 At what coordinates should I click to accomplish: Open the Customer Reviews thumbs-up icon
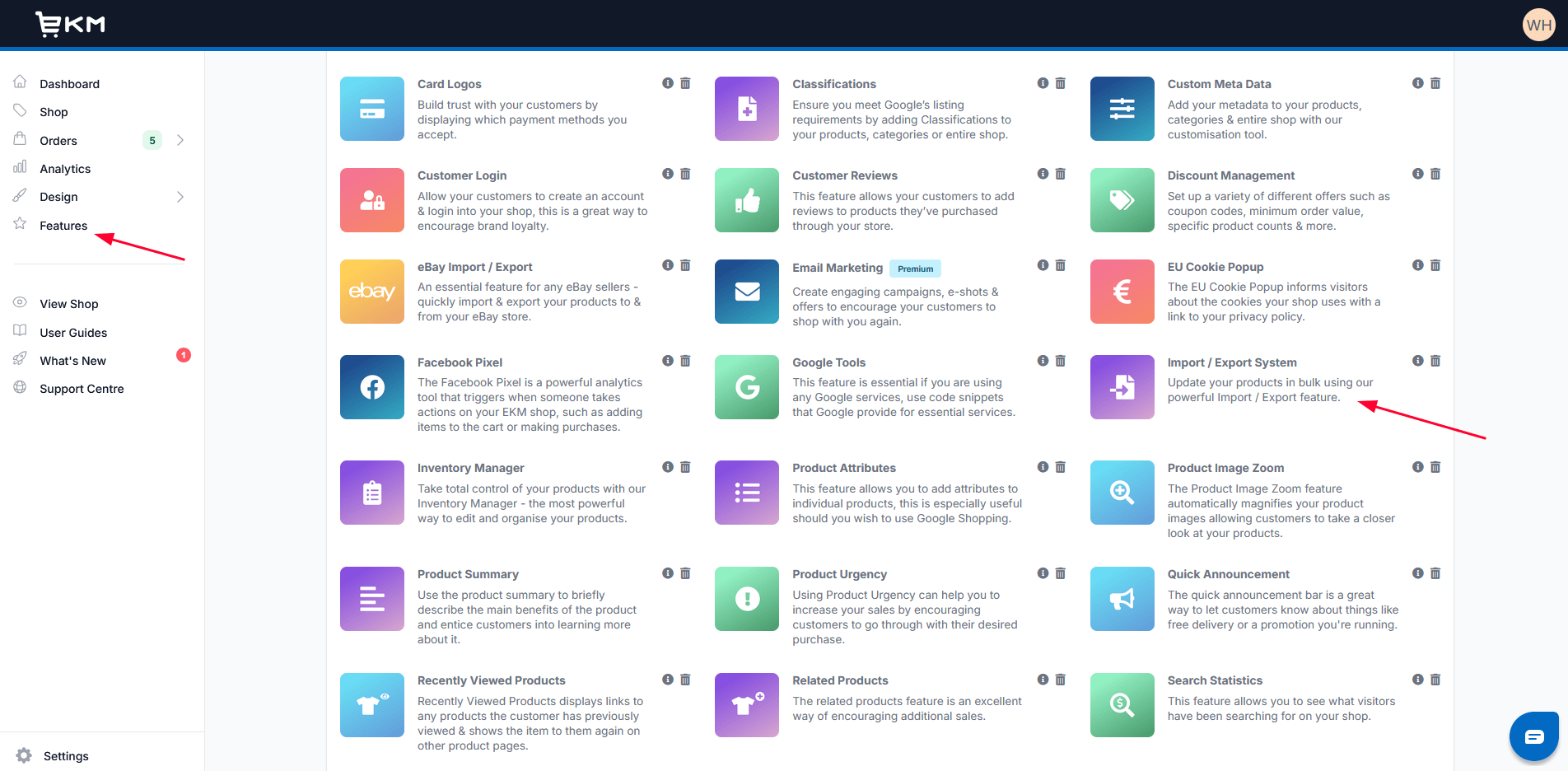(747, 200)
